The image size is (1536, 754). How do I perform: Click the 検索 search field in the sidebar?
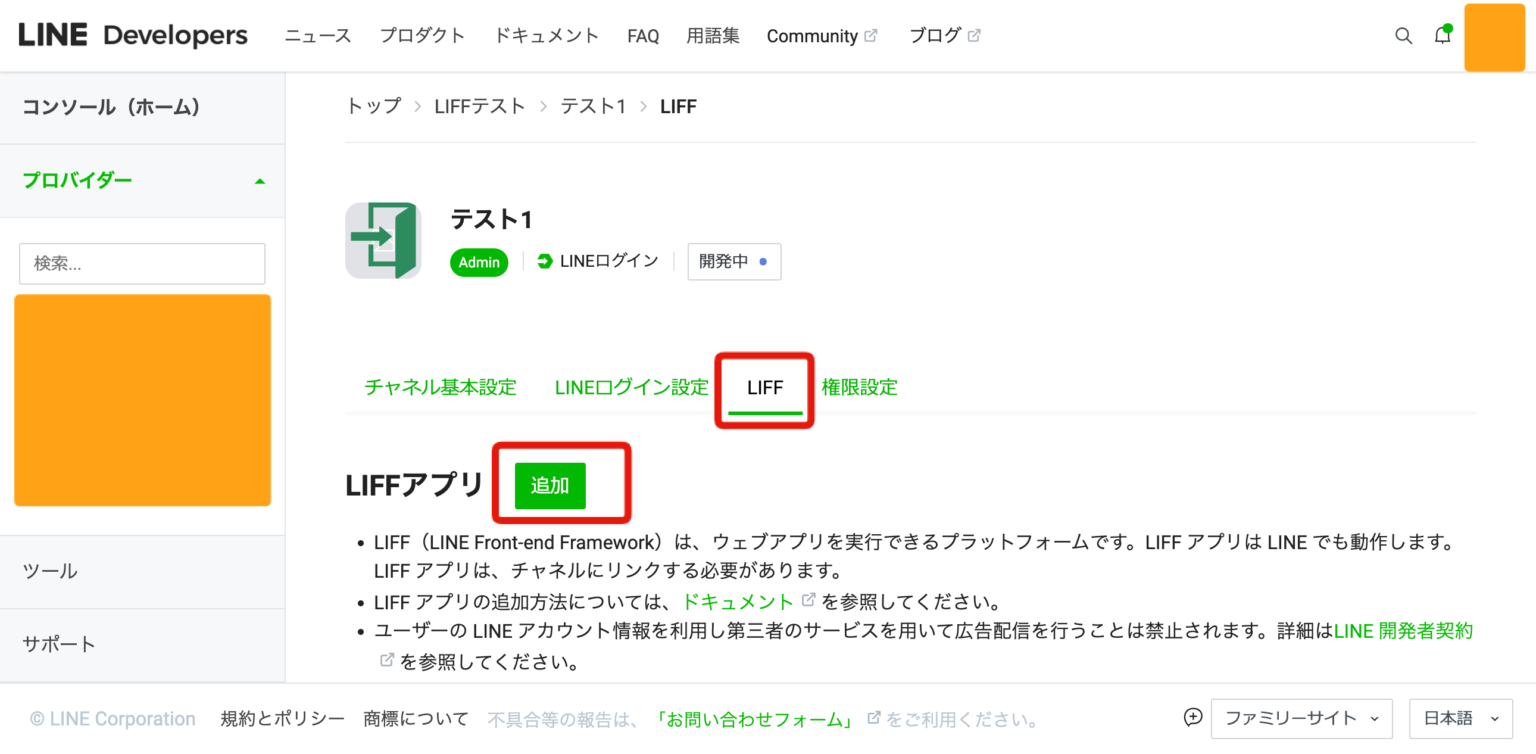[x=142, y=263]
